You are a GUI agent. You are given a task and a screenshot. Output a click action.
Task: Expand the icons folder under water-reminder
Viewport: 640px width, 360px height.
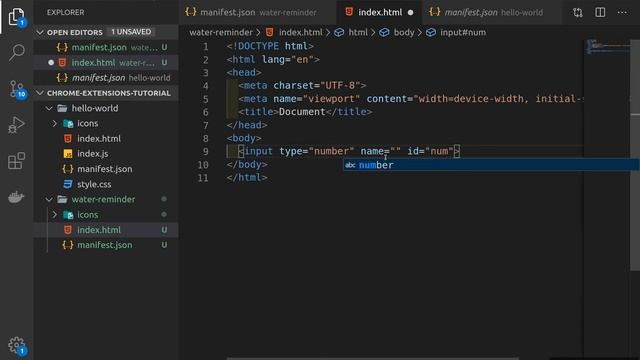point(55,214)
